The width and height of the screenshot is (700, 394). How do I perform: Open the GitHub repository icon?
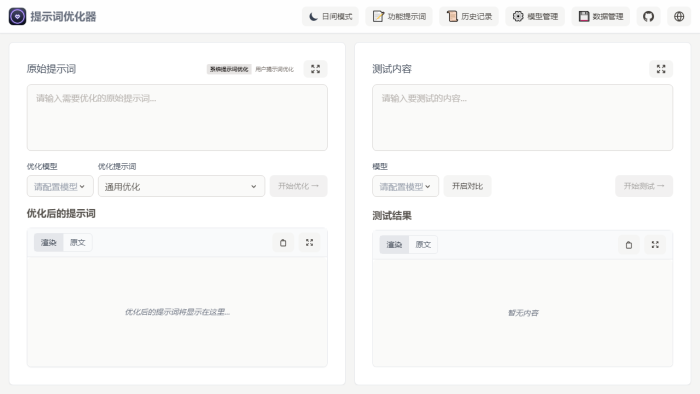click(x=648, y=17)
